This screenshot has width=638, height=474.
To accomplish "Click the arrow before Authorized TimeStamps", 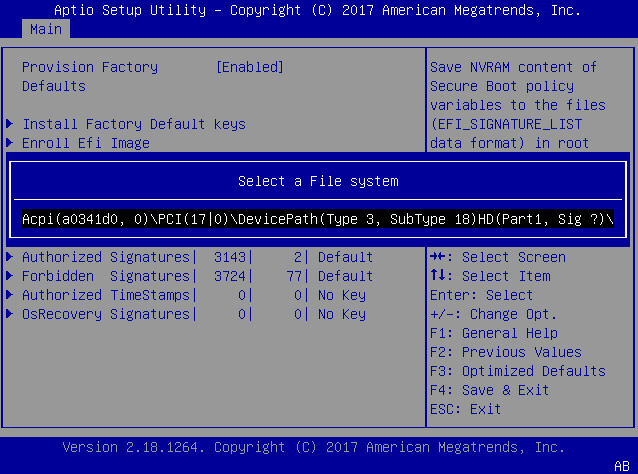I will point(10,295).
